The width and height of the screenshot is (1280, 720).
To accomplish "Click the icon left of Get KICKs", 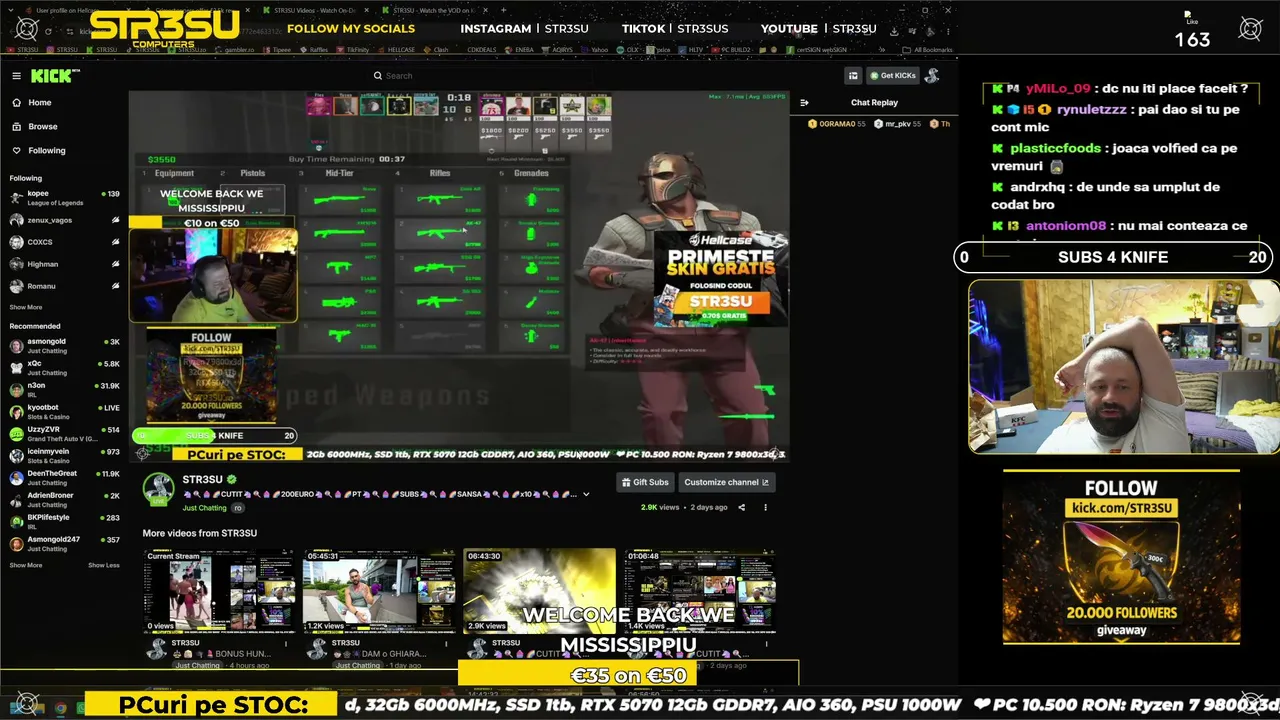I will point(853,76).
